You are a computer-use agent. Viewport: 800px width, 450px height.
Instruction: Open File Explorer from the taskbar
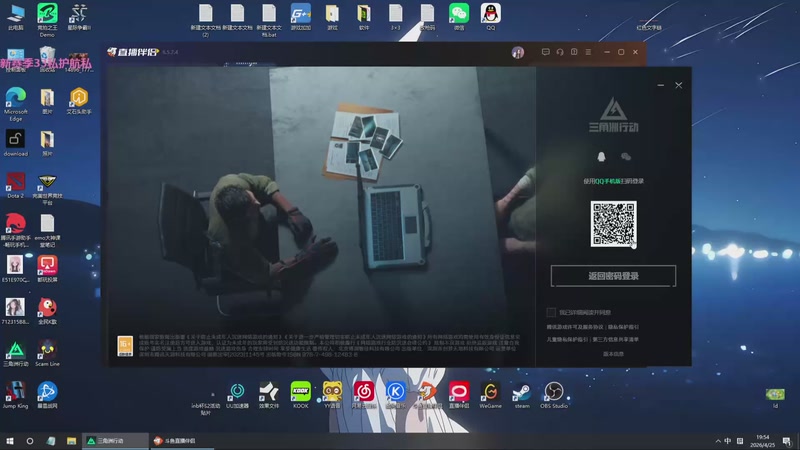point(71,441)
